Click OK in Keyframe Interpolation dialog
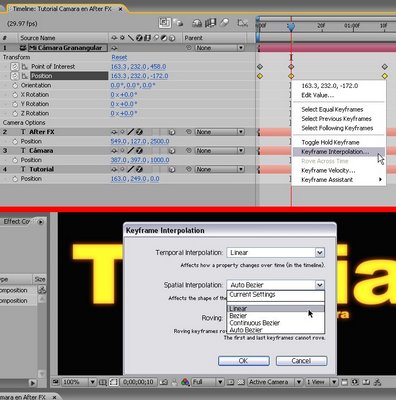396x400 pixels. coord(244,361)
